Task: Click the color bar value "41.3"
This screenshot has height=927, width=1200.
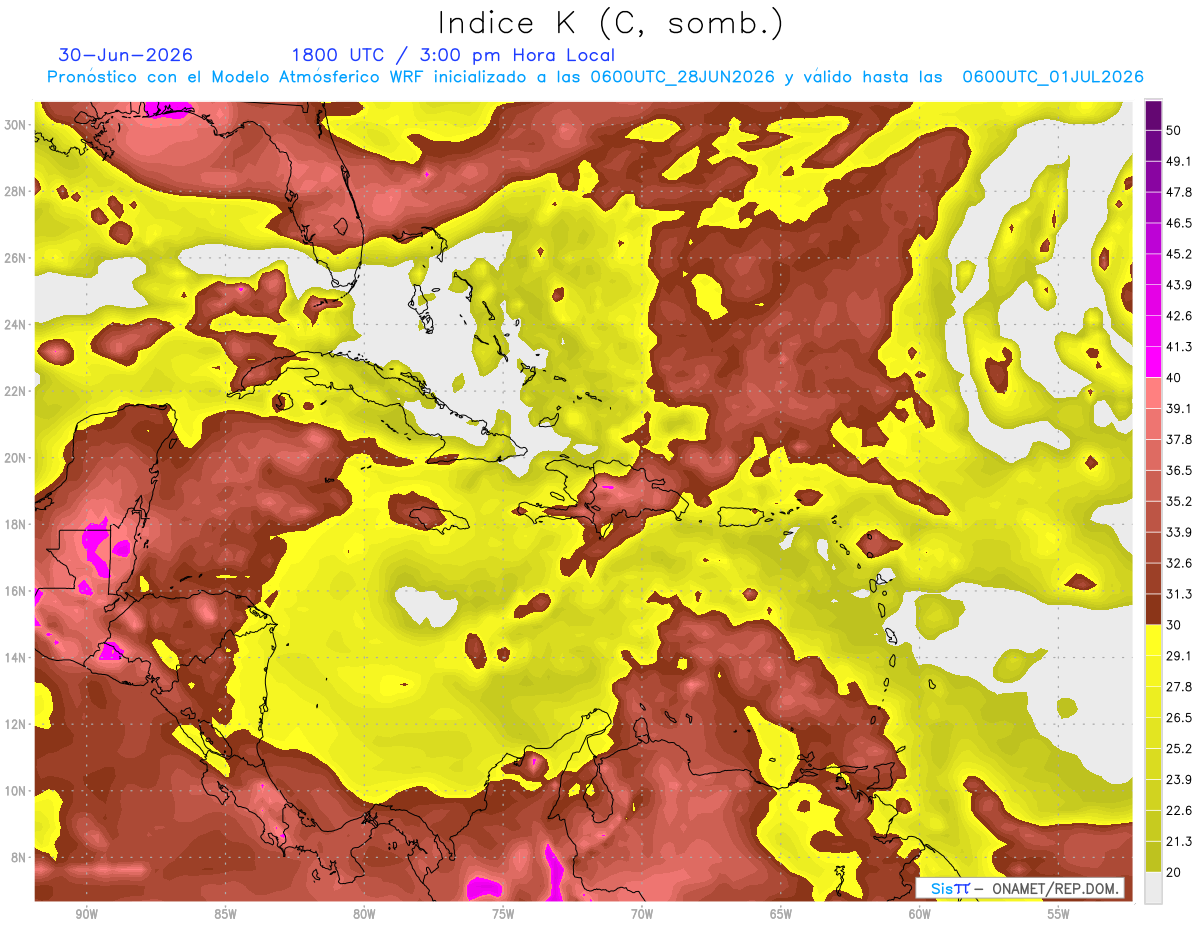Action: pos(1178,347)
